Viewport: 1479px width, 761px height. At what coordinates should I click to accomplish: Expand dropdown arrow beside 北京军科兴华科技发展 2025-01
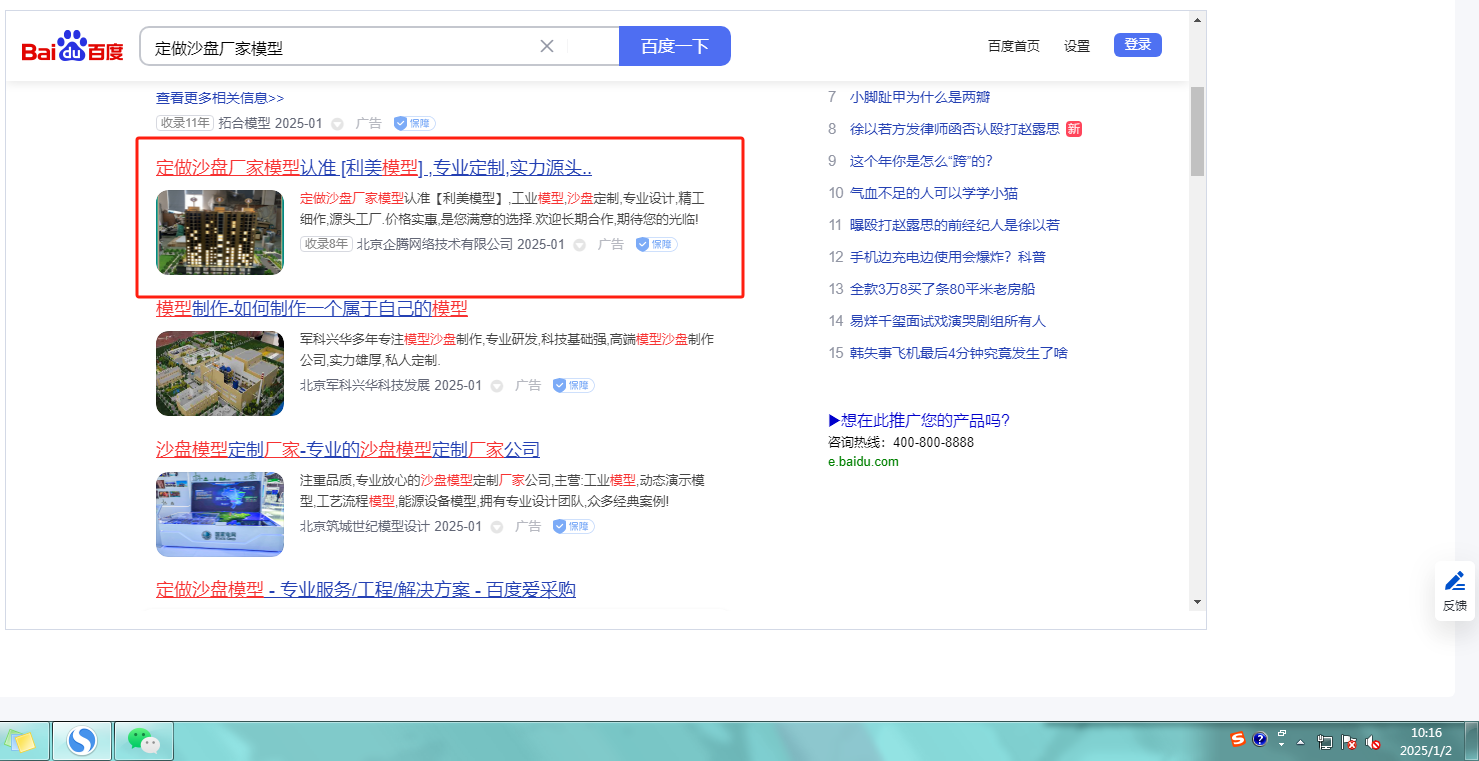click(496, 386)
